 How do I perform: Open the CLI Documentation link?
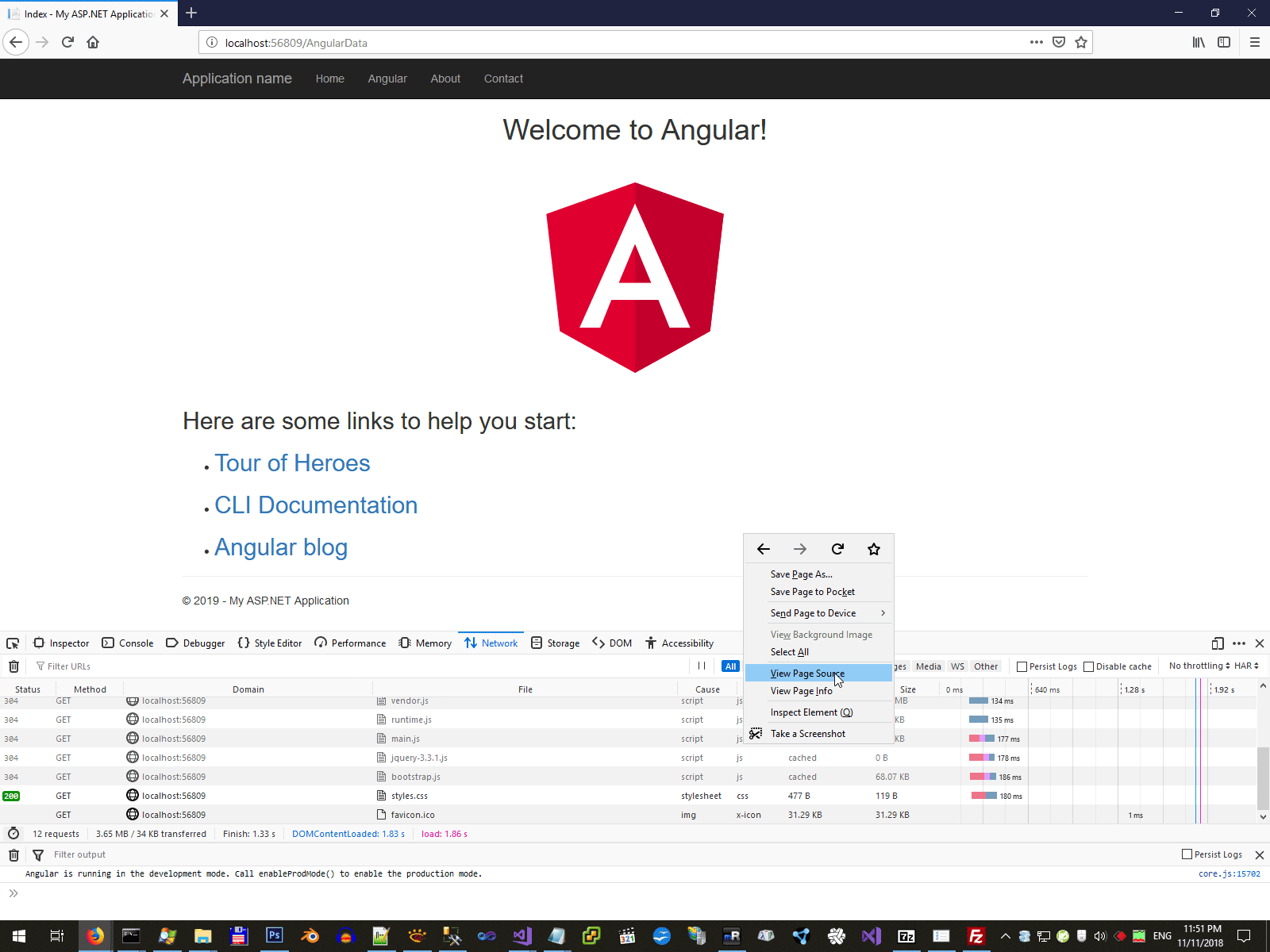point(316,505)
